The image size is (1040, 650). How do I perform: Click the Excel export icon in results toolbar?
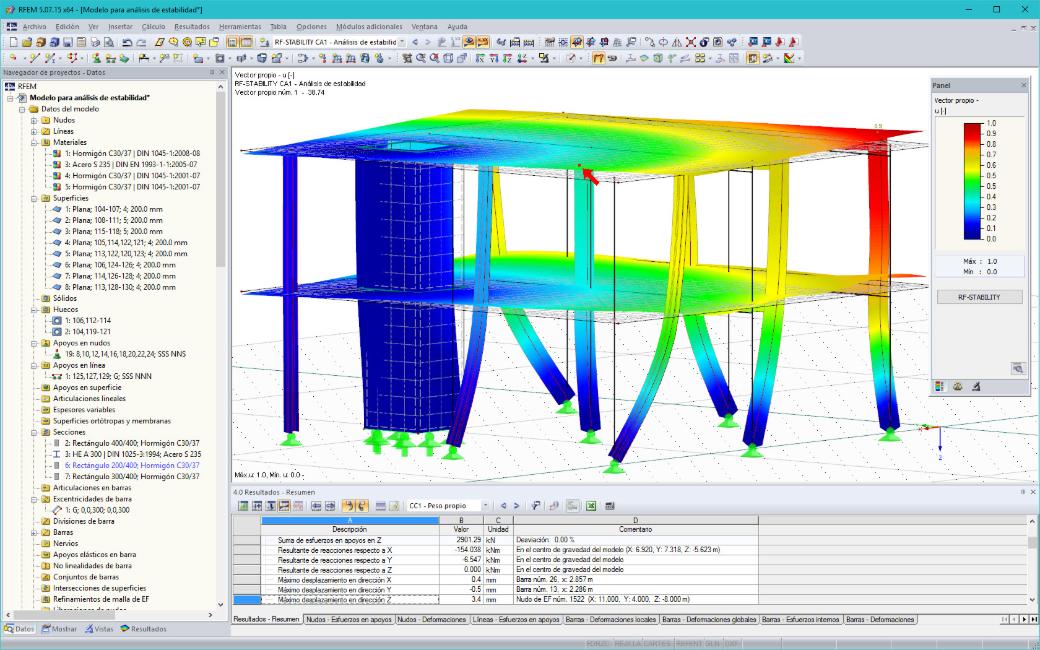point(590,505)
